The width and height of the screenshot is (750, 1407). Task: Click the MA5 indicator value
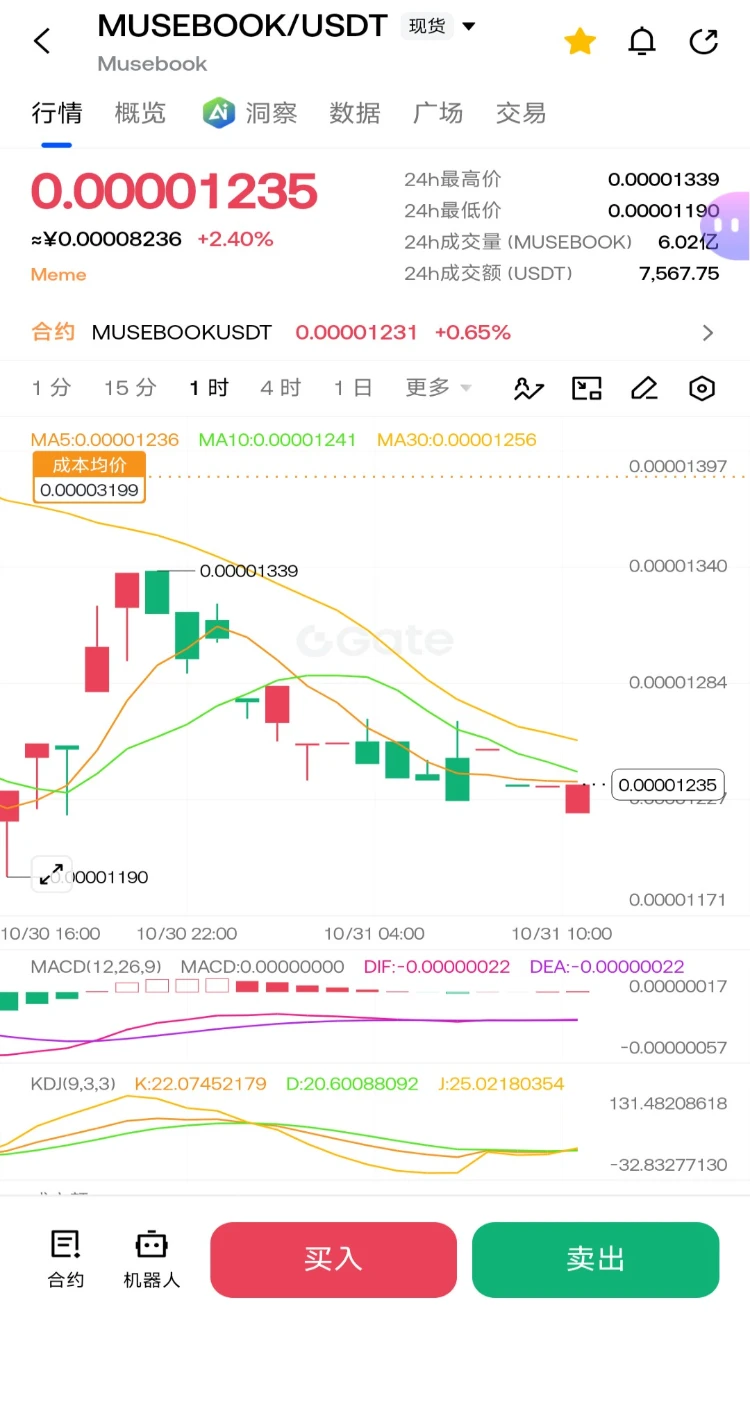click(105, 439)
